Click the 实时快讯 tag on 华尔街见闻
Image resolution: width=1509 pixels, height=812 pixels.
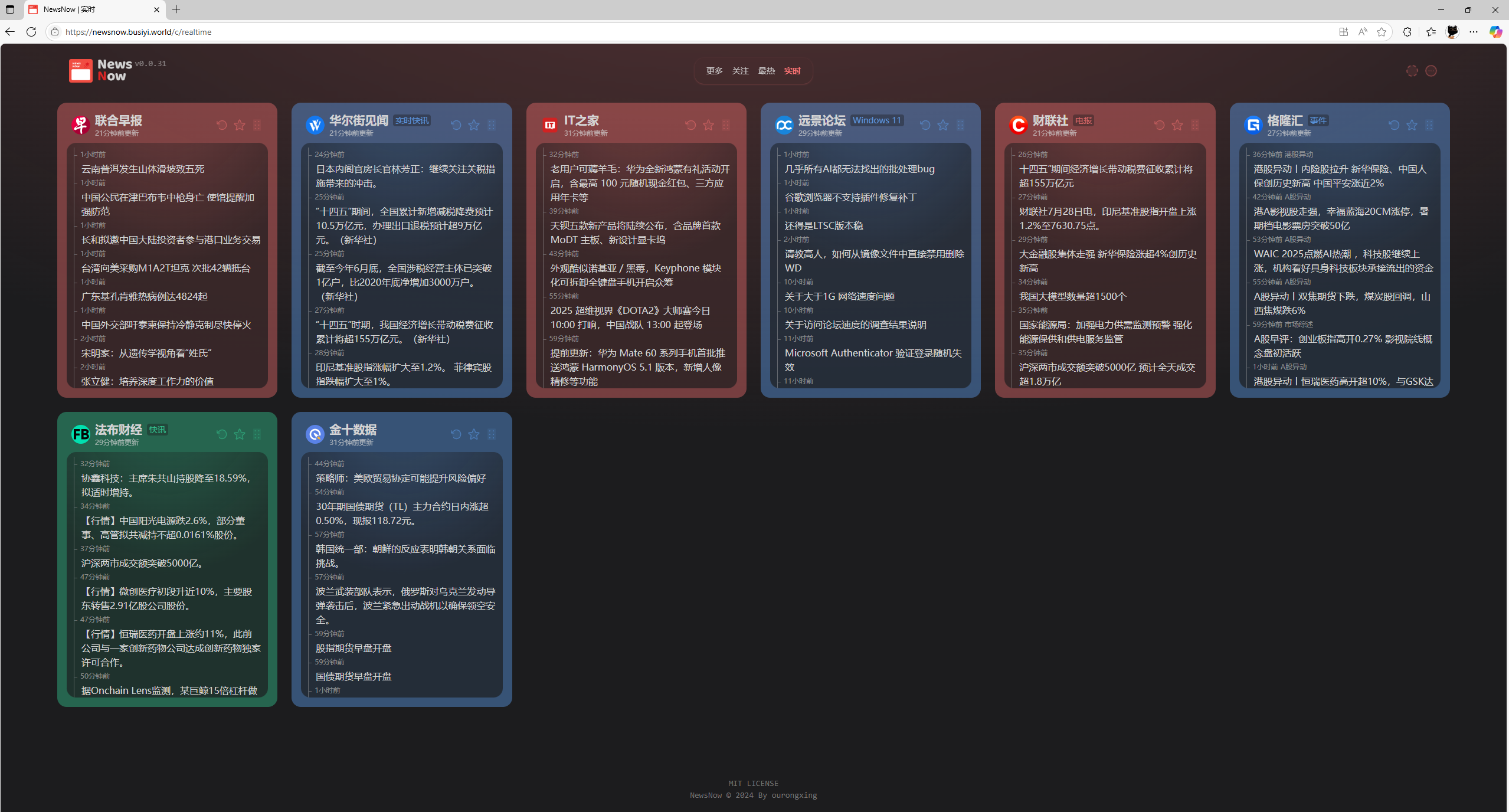[412, 120]
